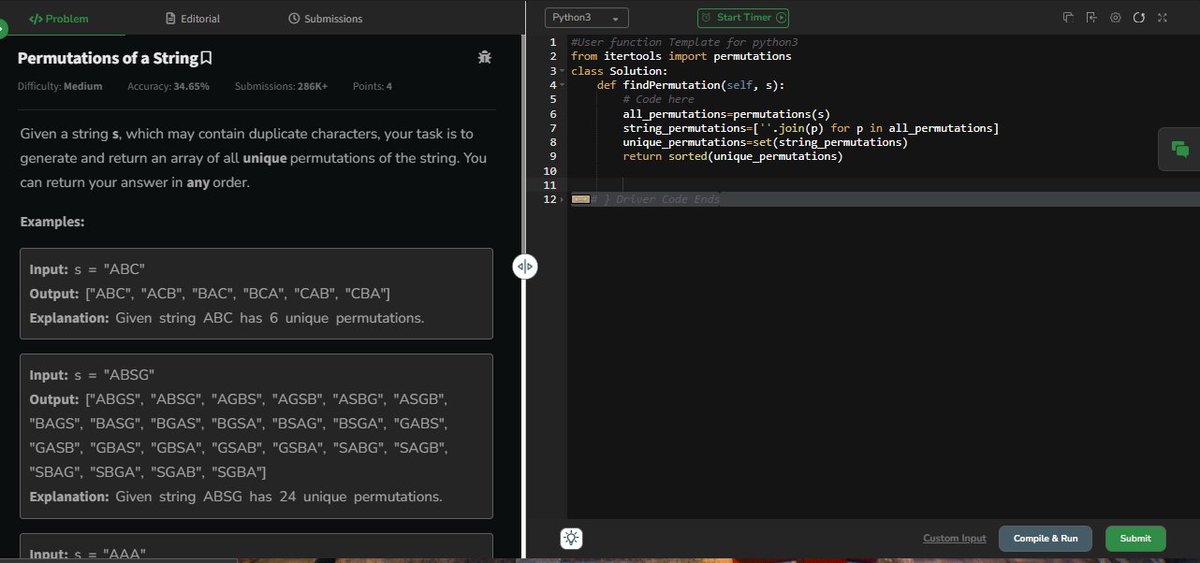Viewport: 1200px width, 563px height.
Task: Click the clock icon on Submissions tab
Action: point(294,18)
